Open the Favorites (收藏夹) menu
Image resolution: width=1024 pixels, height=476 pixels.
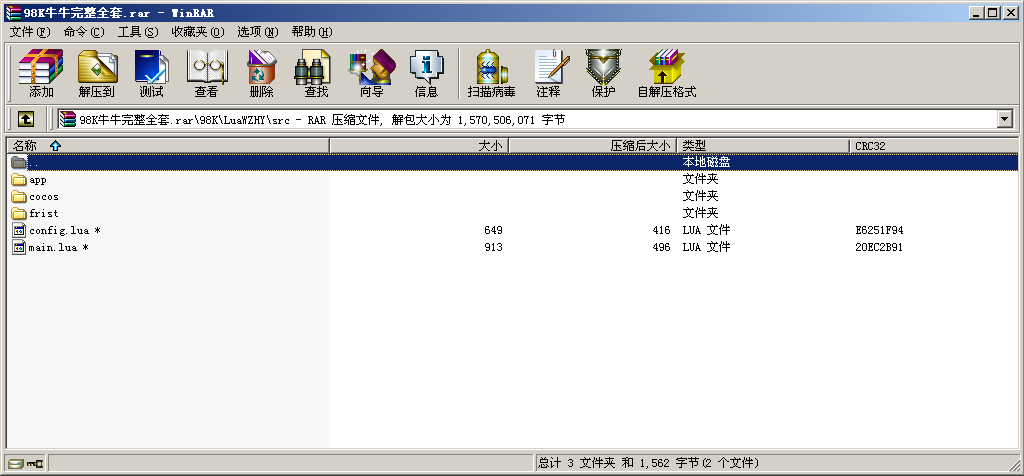click(197, 32)
